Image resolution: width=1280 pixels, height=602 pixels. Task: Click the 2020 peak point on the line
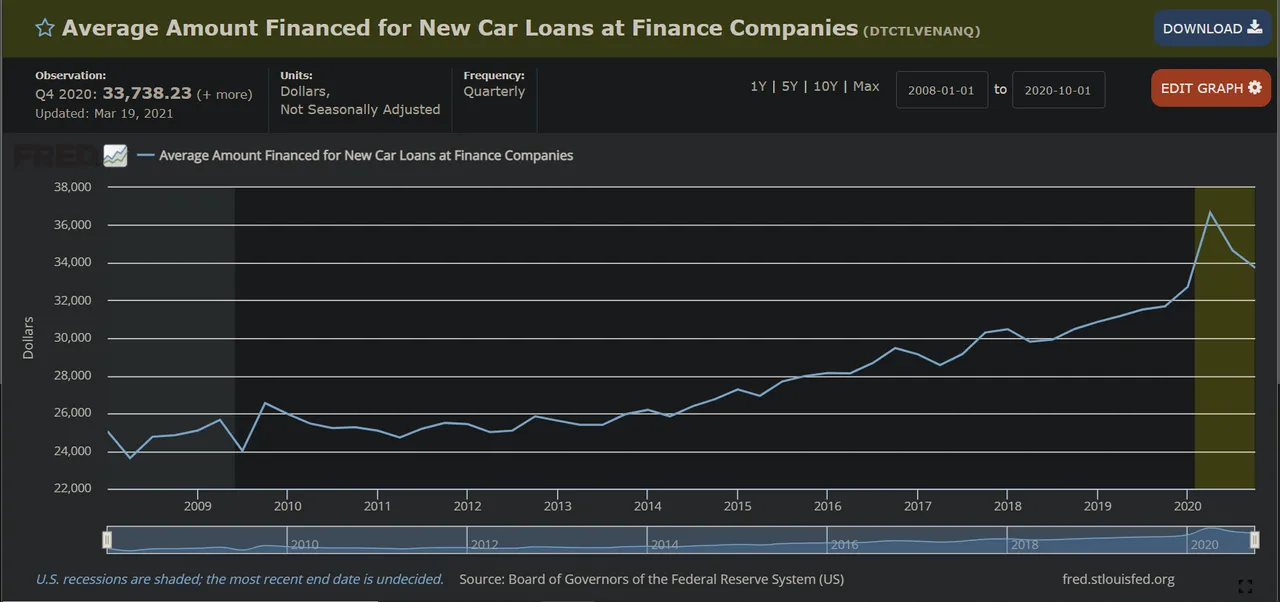tap(1210, 211)
